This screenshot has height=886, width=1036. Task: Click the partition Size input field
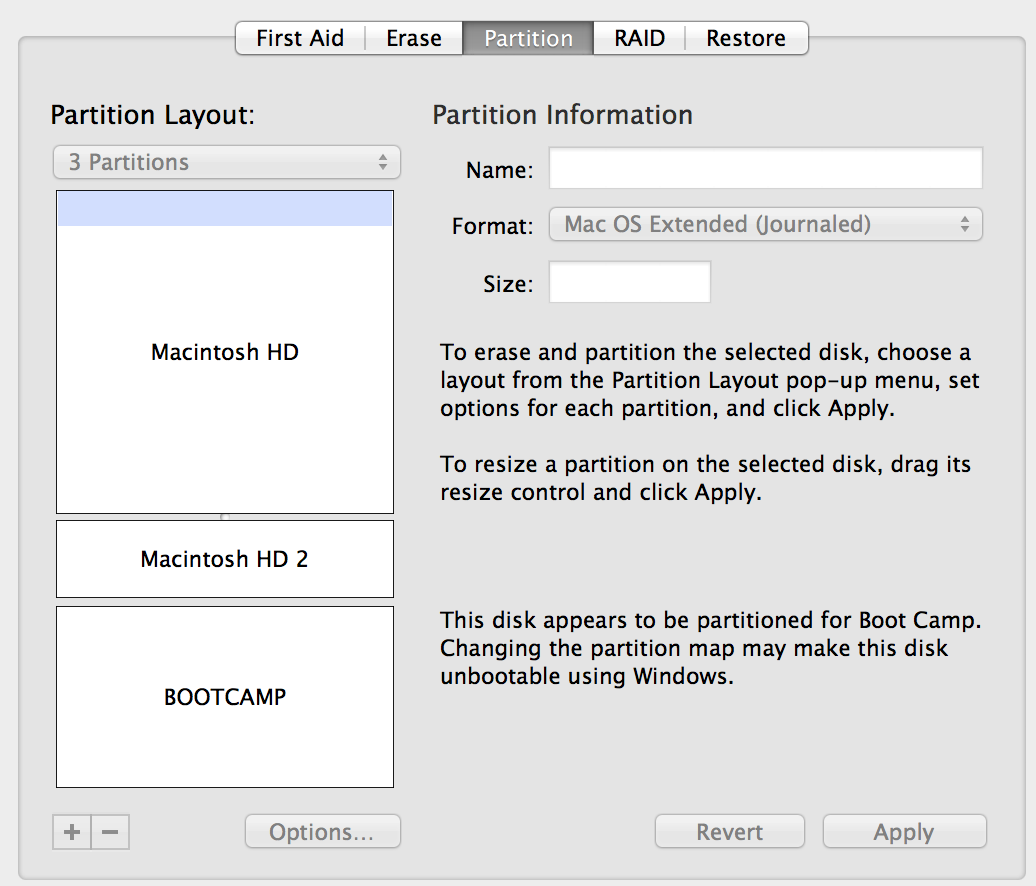point(630,282)
